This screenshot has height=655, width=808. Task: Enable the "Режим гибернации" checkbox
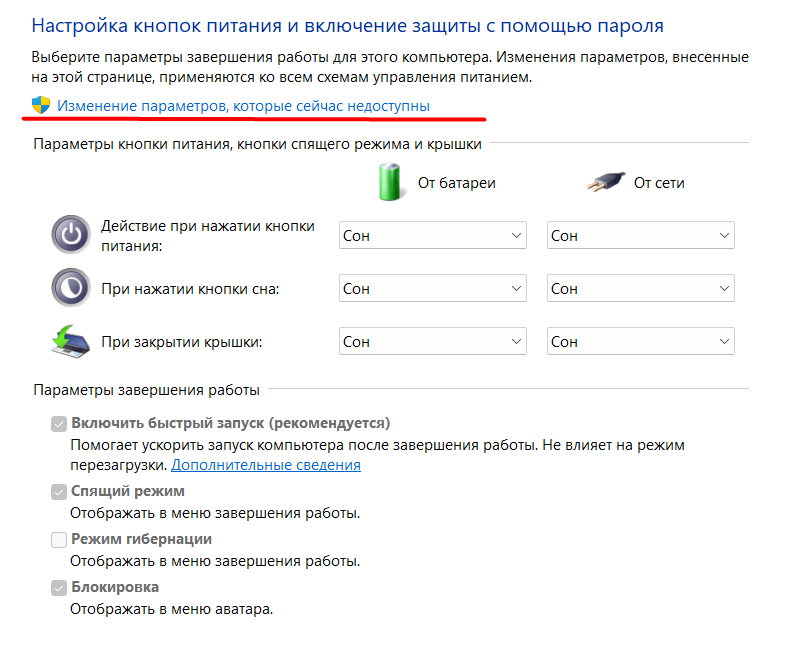point(59,539)
